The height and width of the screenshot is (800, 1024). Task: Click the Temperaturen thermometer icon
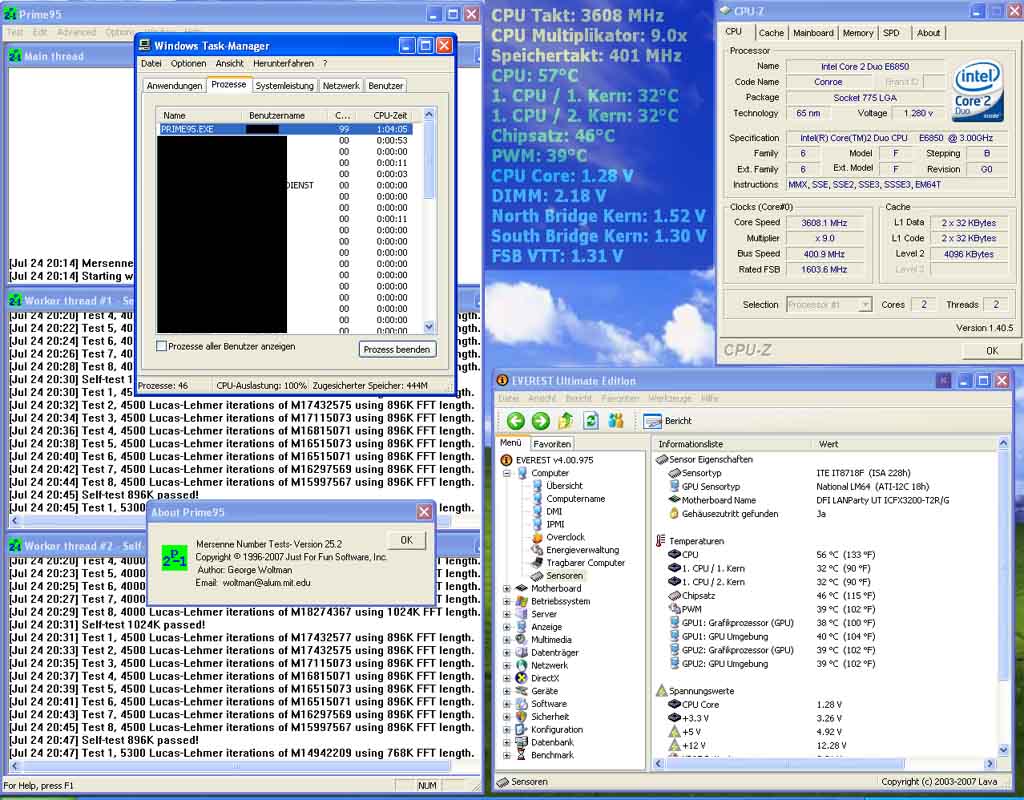point(661,541)
